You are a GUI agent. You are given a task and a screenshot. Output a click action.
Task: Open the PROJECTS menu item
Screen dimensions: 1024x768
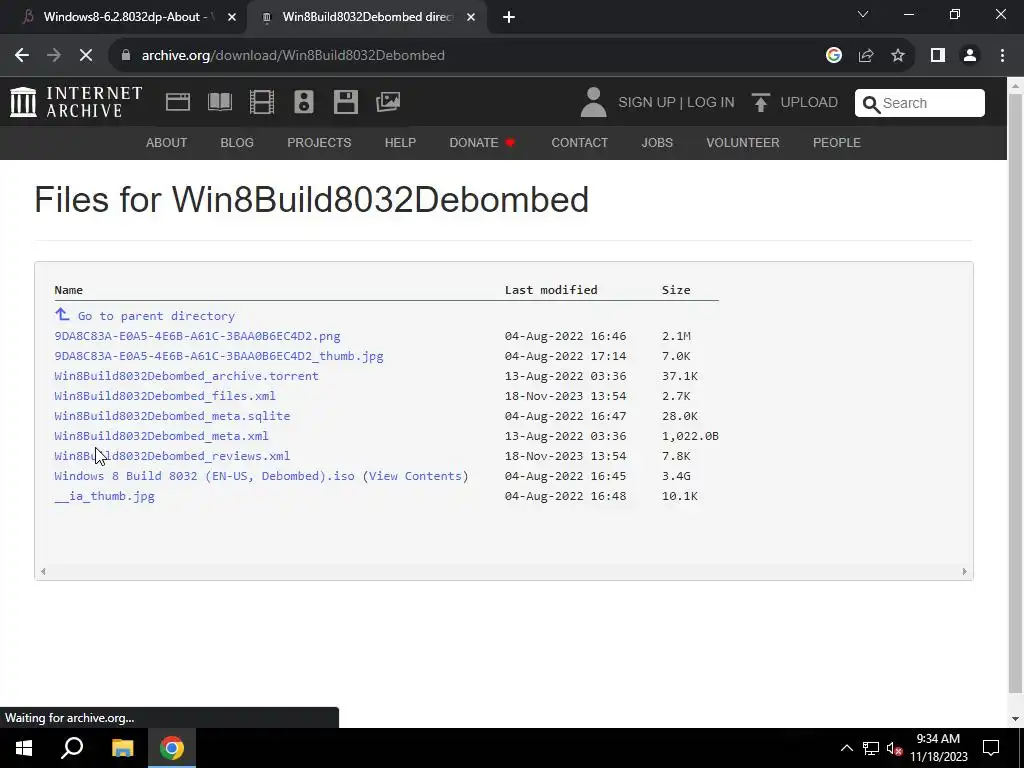pos(319,142)
